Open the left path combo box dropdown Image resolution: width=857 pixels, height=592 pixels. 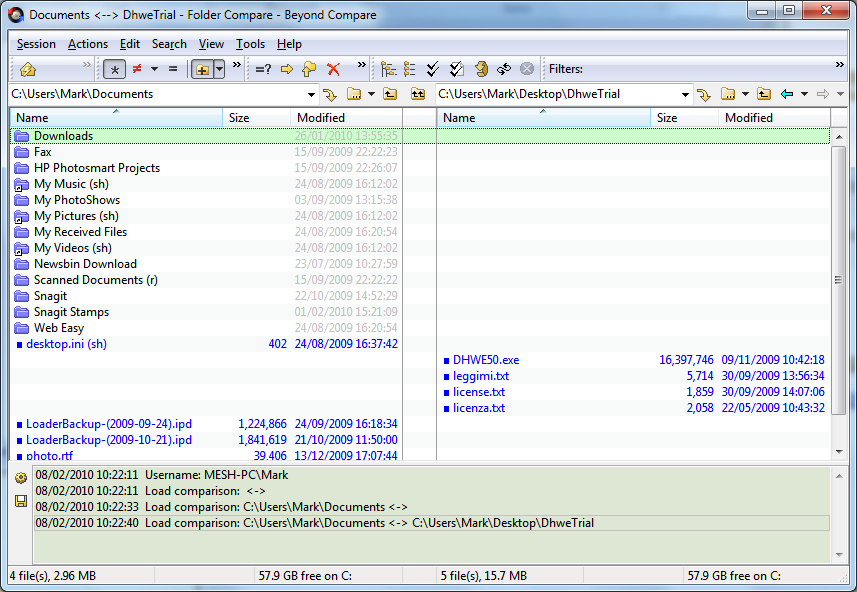[310, 93]
